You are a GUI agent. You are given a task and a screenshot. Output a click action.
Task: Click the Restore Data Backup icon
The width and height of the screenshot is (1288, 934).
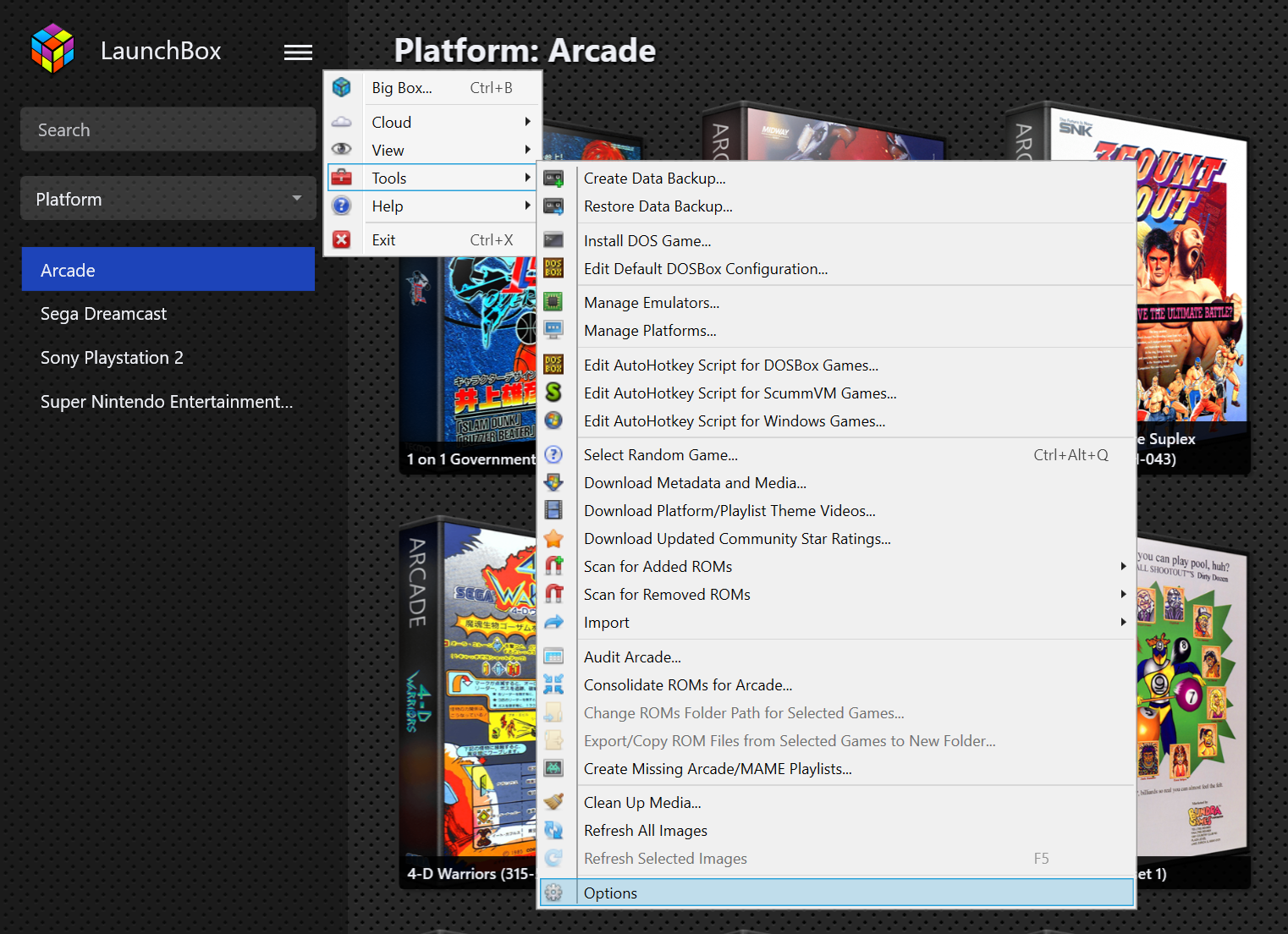(553, 206)
